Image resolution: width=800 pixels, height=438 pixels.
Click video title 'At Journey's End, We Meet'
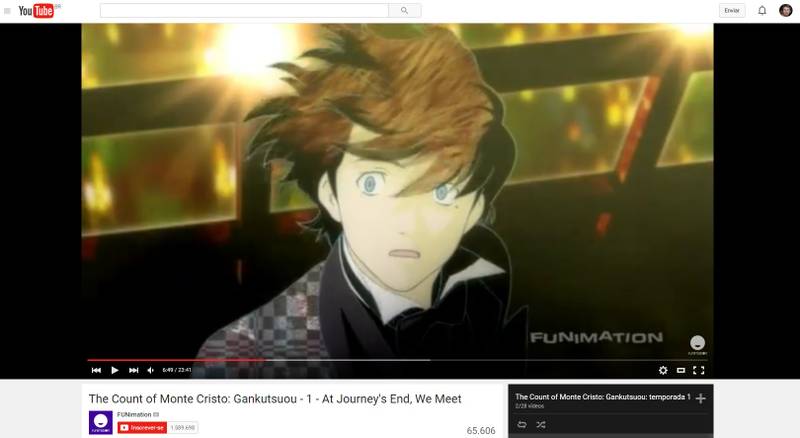click(275, 399)
